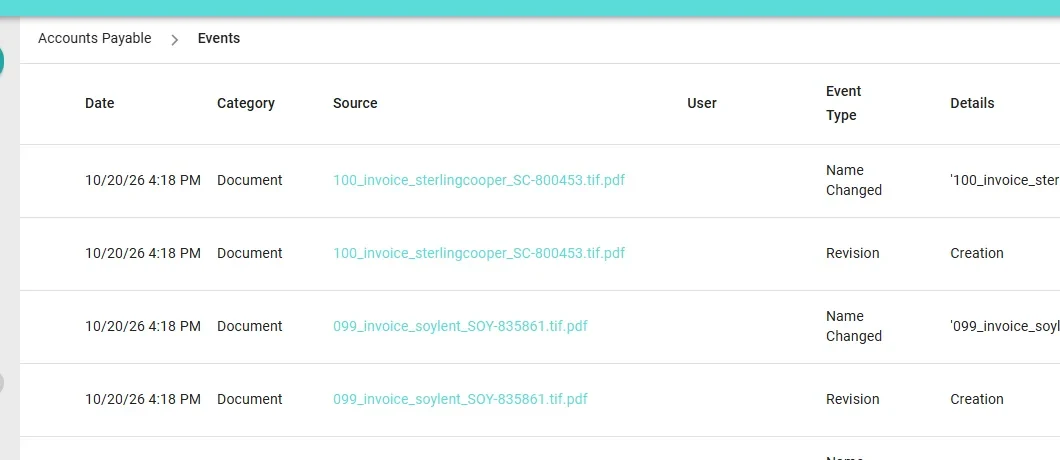Select the date in soylent Revision row

[x=143, y=399]
